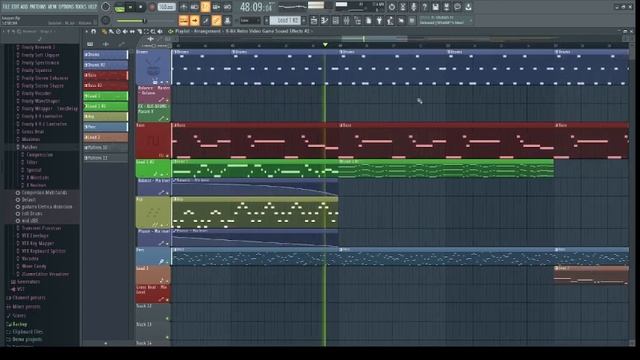Toggle the metronome button

point(184,7)
